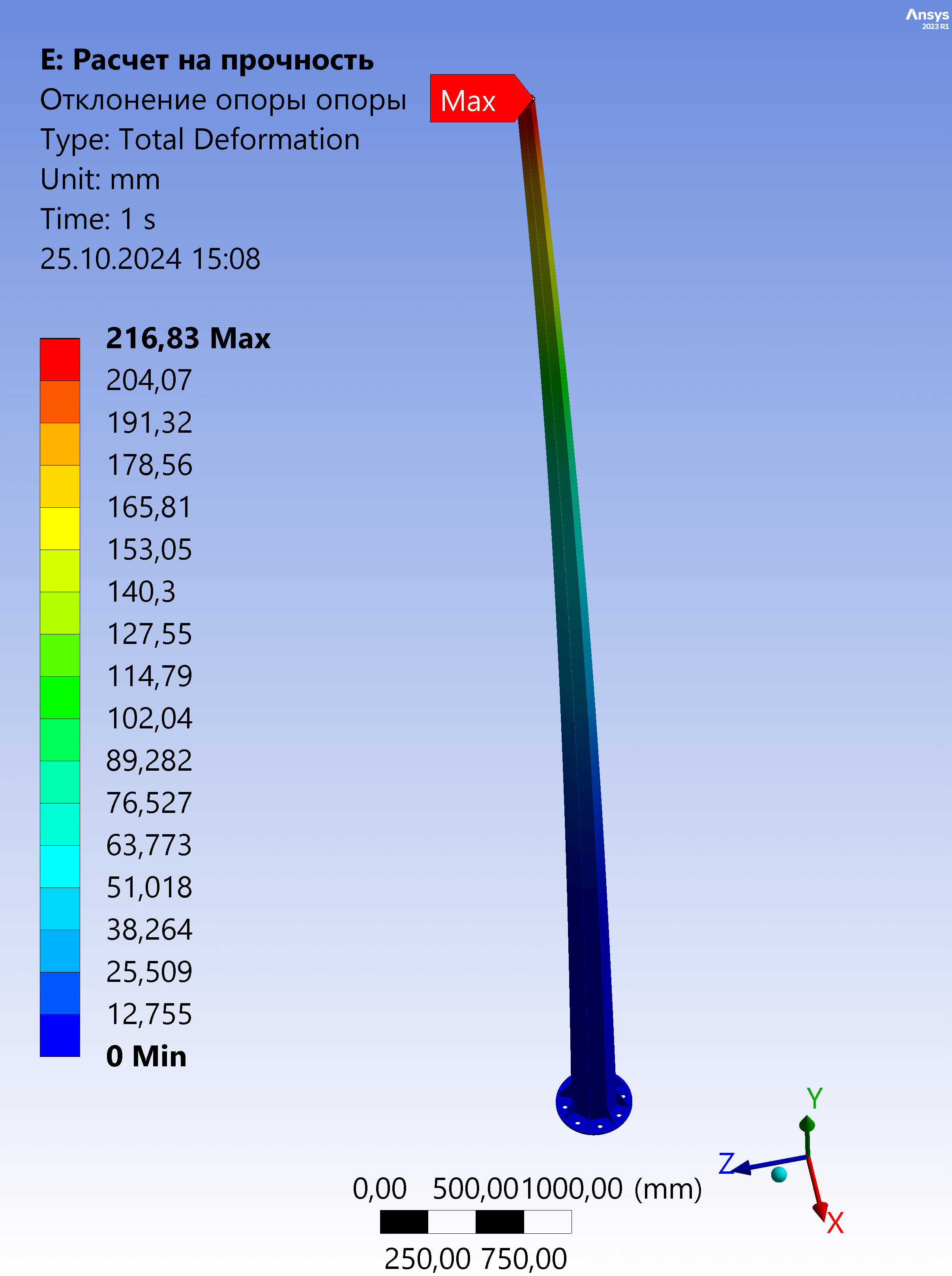
Task: Click the cyan isometric ball on triad
Action: tap(779, 1174)
